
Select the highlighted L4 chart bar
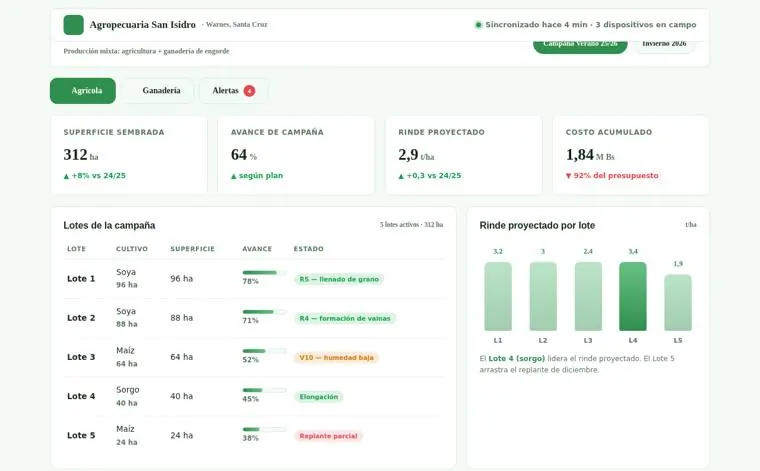pos(633,297)
